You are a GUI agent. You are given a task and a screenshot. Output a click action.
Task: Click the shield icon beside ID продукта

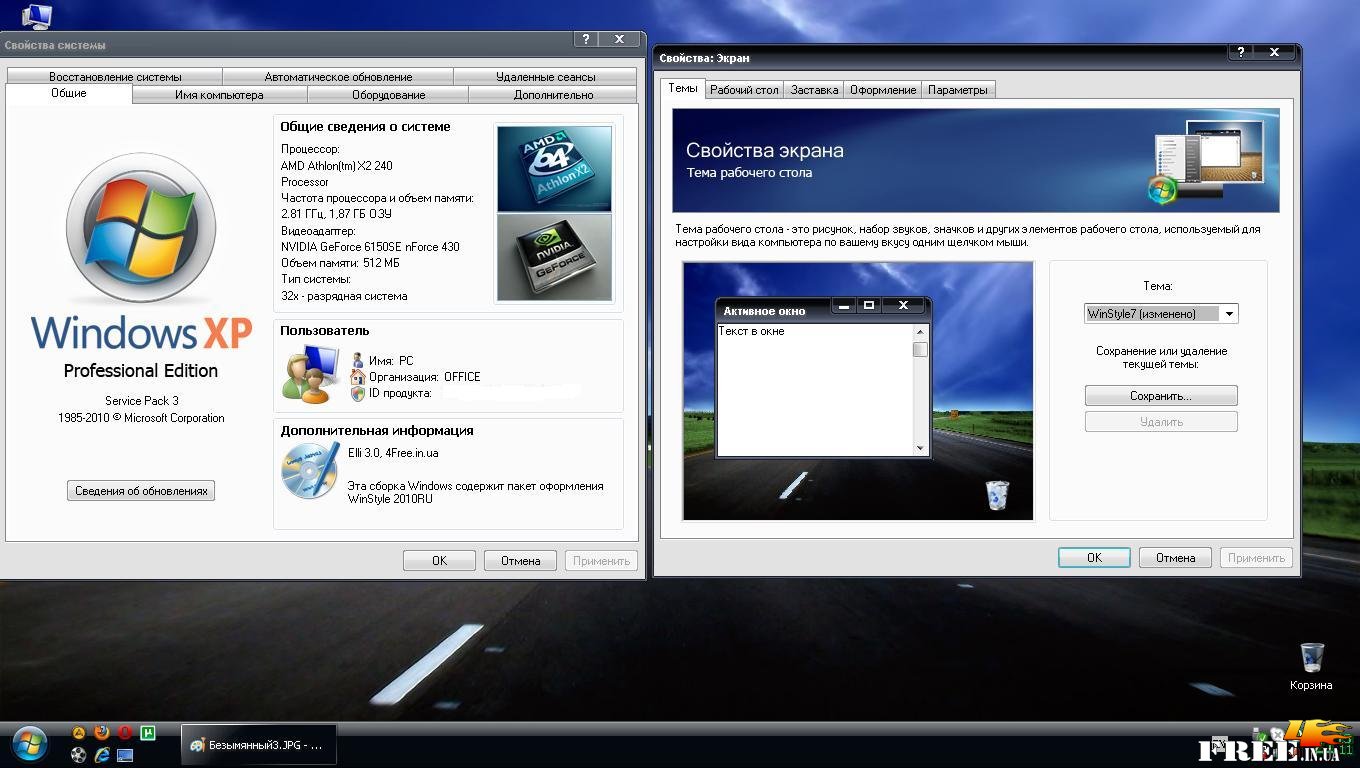point(358,393)
